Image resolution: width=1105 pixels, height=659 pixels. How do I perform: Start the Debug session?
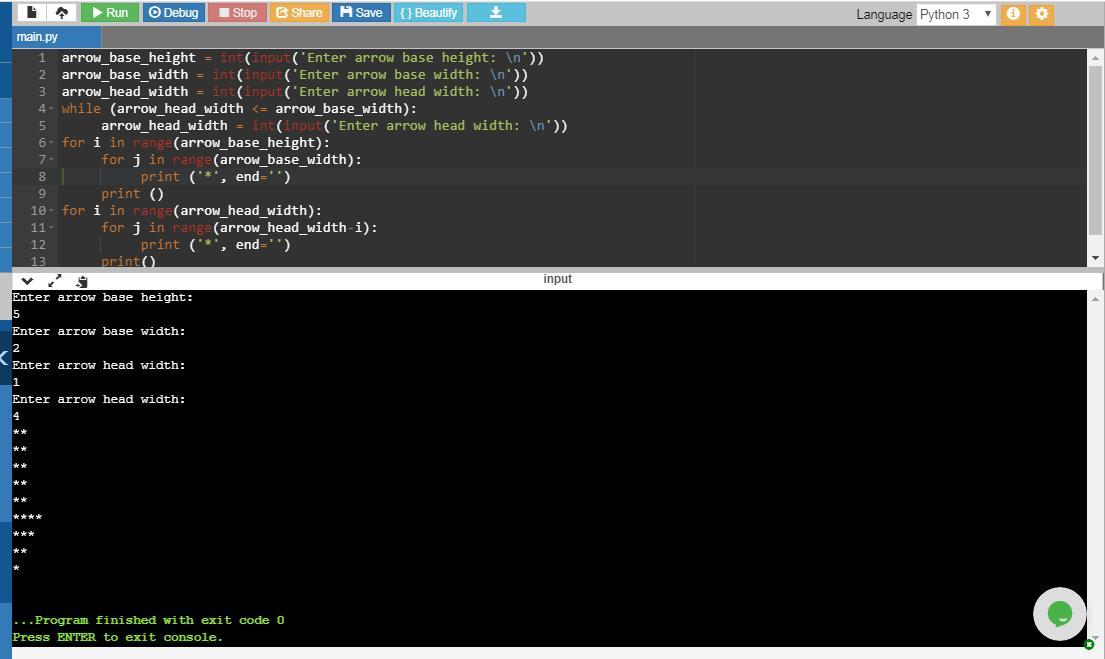pyautogui.click(x=174, y=13)
